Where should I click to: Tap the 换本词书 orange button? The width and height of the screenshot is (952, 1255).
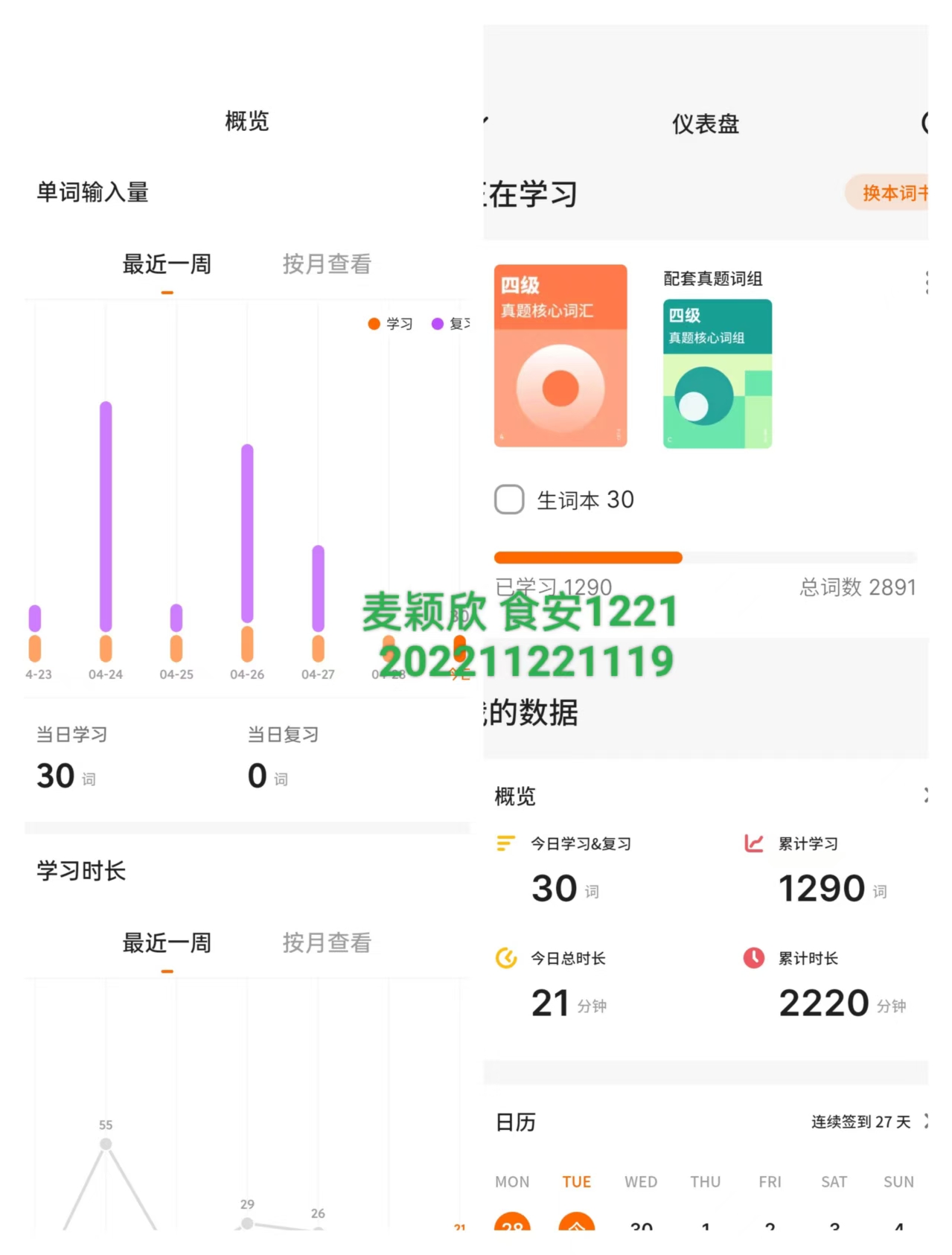886,193
